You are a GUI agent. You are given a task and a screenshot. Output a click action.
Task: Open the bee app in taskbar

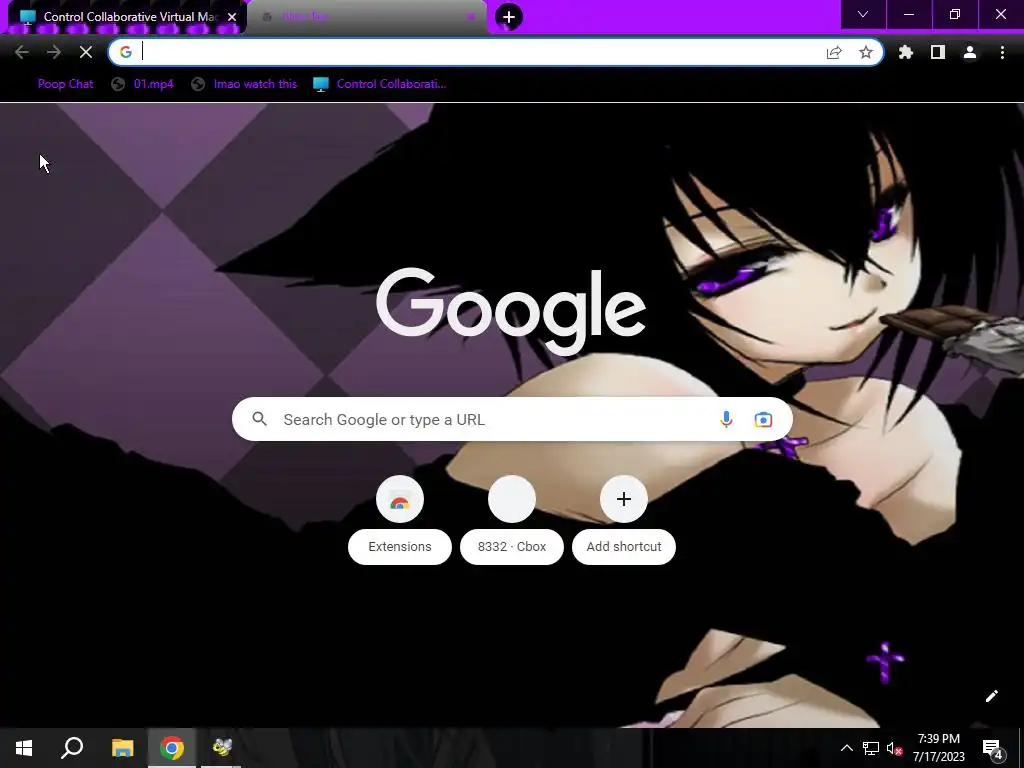click(221, 748)
